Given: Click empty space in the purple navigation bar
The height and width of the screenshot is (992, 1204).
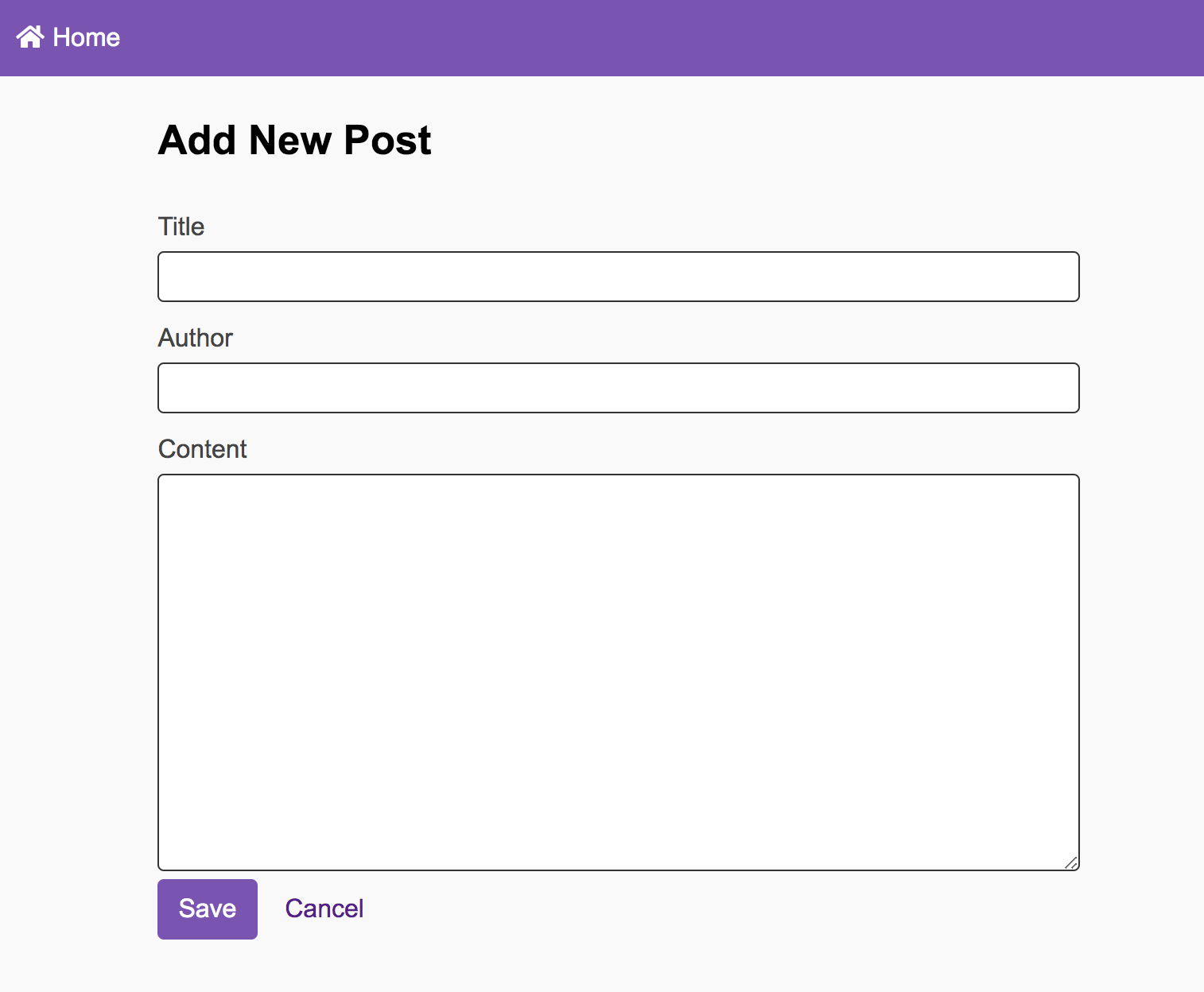Looking at the screenshot, I should click(636, 38).
